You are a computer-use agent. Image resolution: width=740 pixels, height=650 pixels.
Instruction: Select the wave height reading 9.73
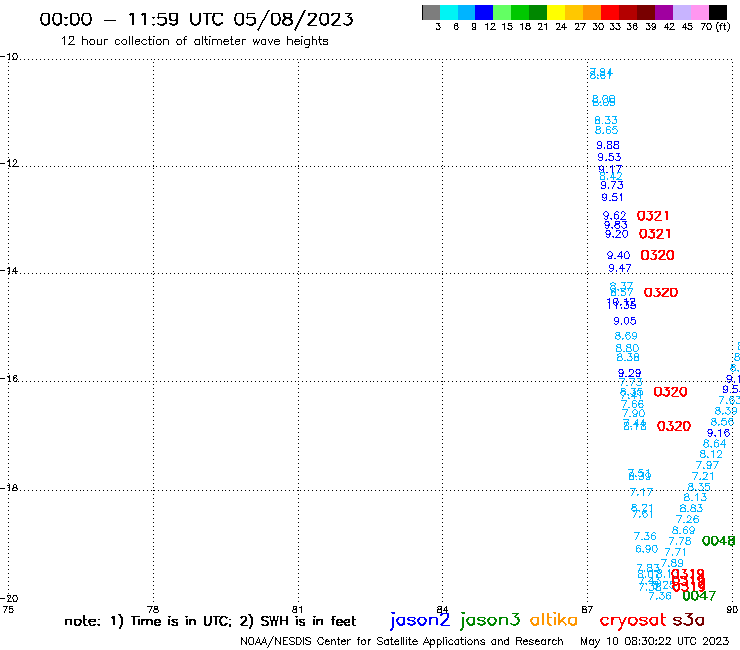(x=612, y=186)
